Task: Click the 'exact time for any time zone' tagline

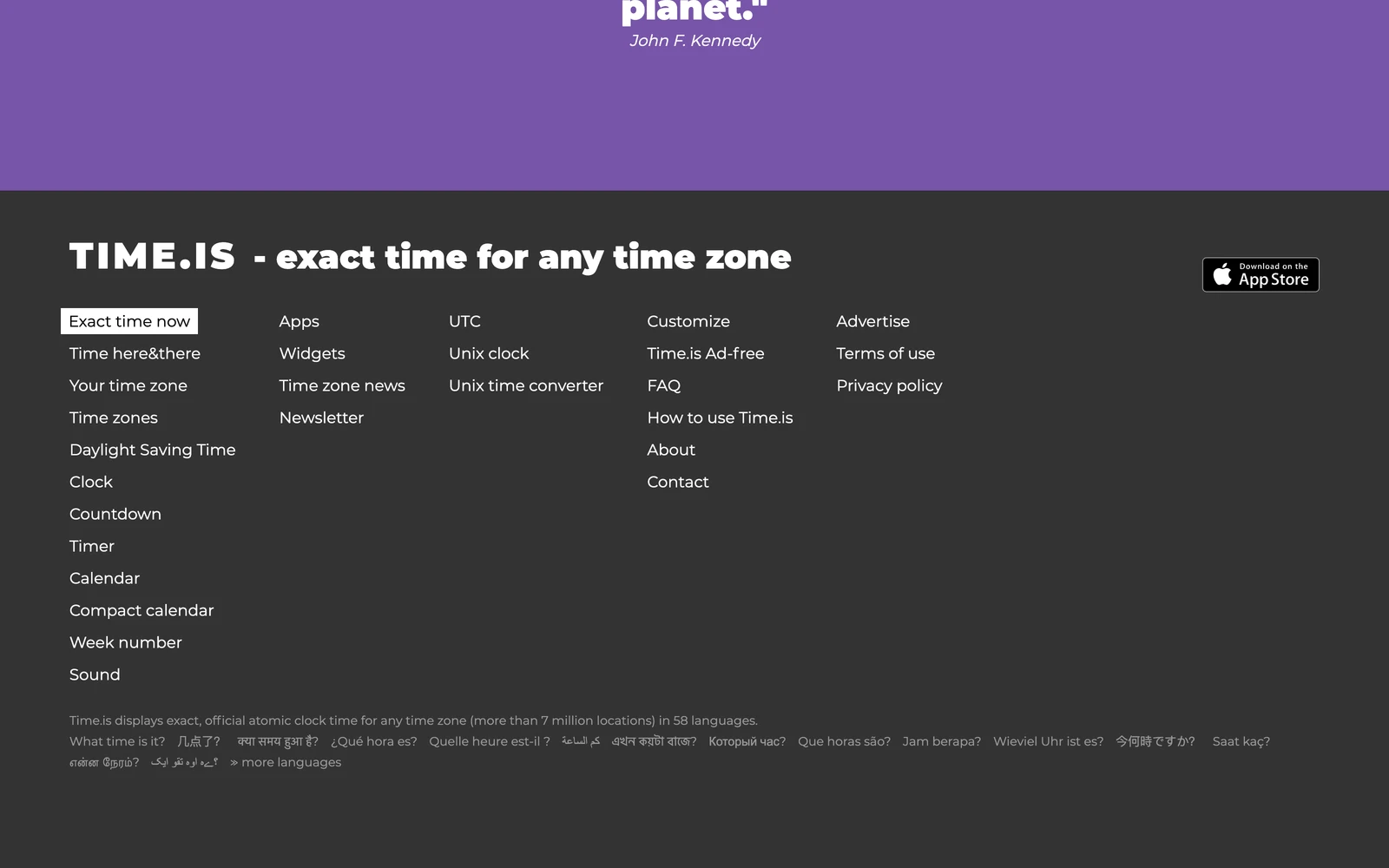Action: pyautogui.click(x=533, y=257)
